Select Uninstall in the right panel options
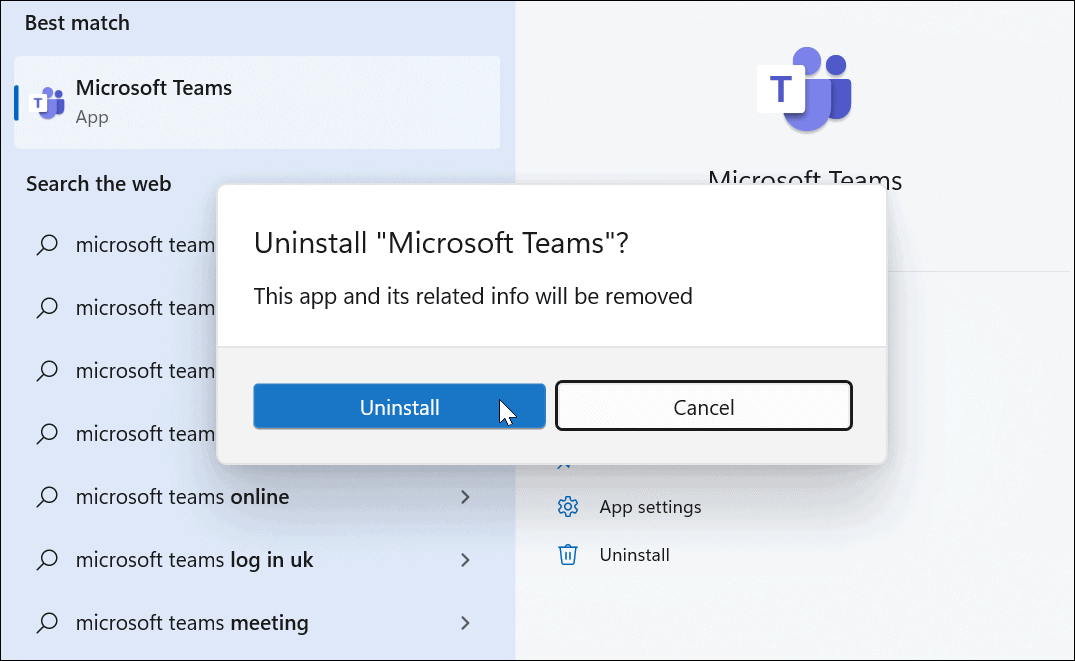Image resolution: width=1075 pixels, height=661 pixels. 634,555
